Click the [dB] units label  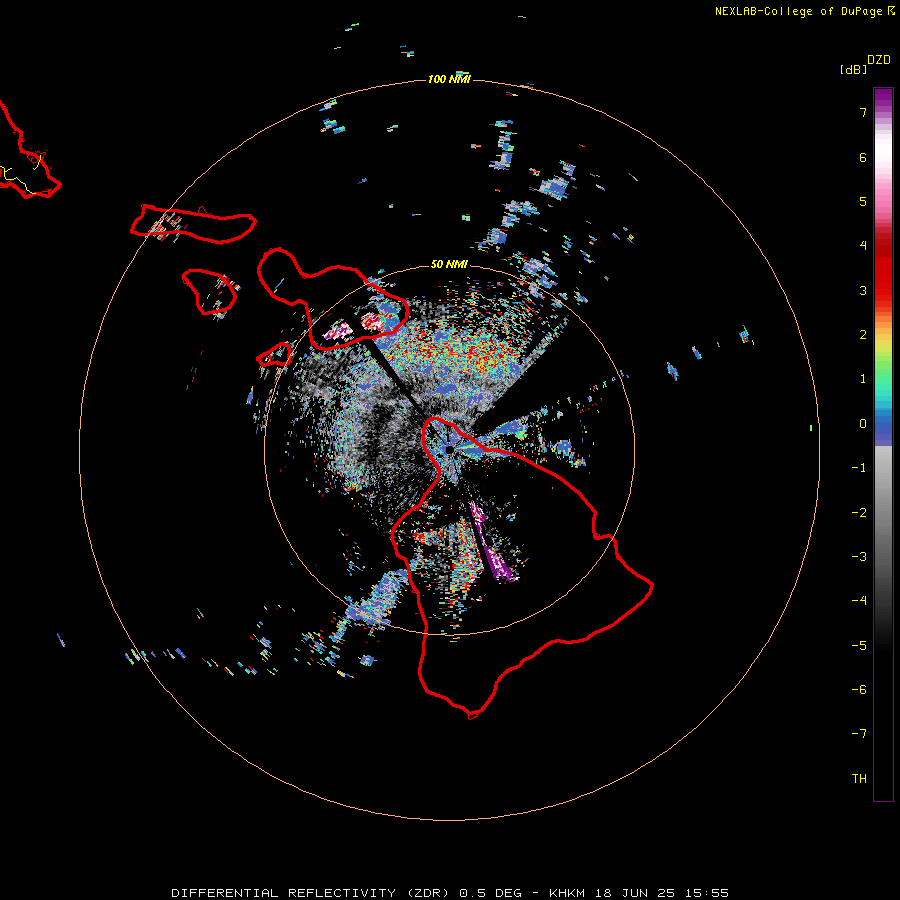pos(854,69)
